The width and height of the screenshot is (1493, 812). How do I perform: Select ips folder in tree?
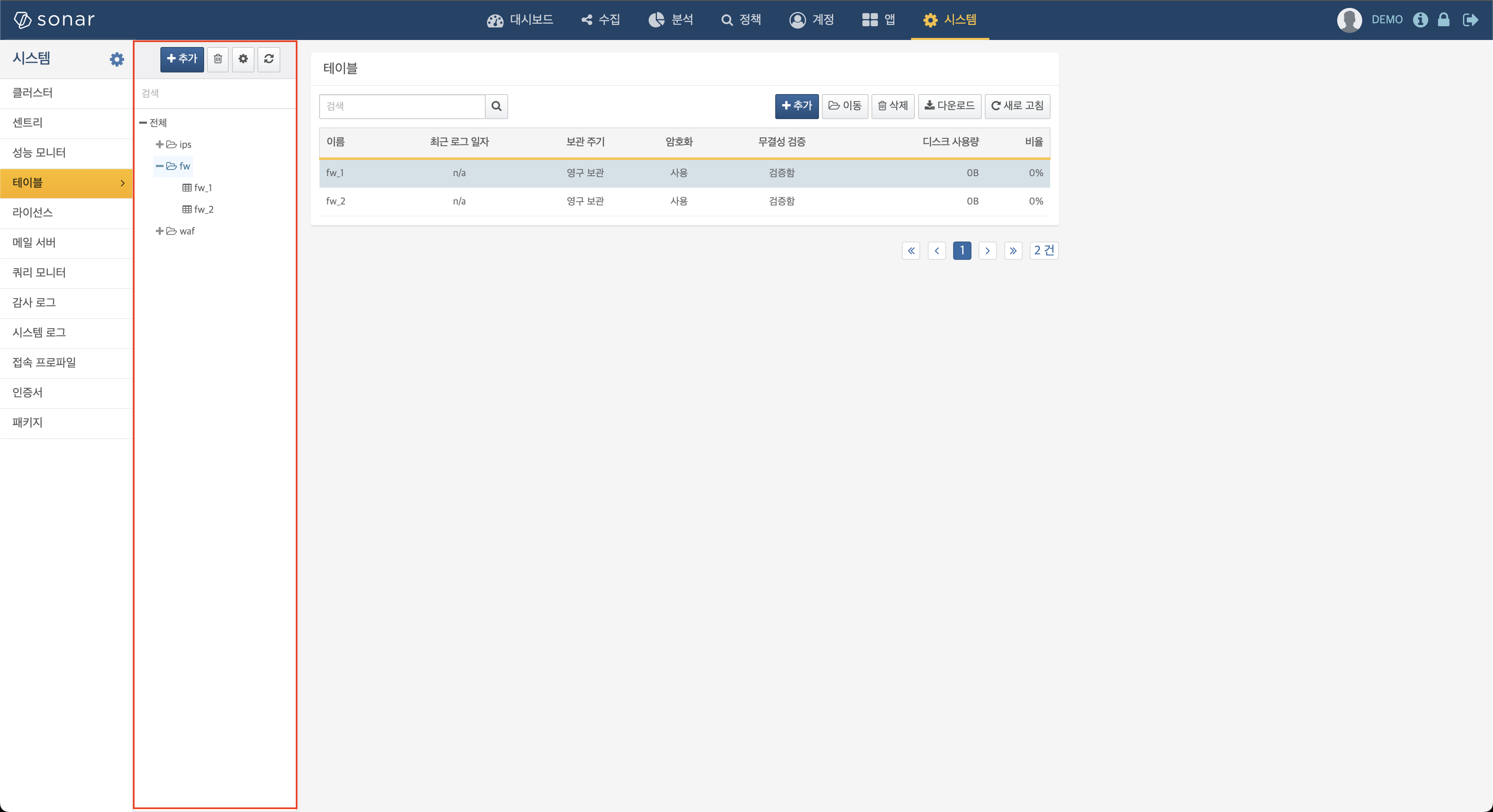coord(179,144)
